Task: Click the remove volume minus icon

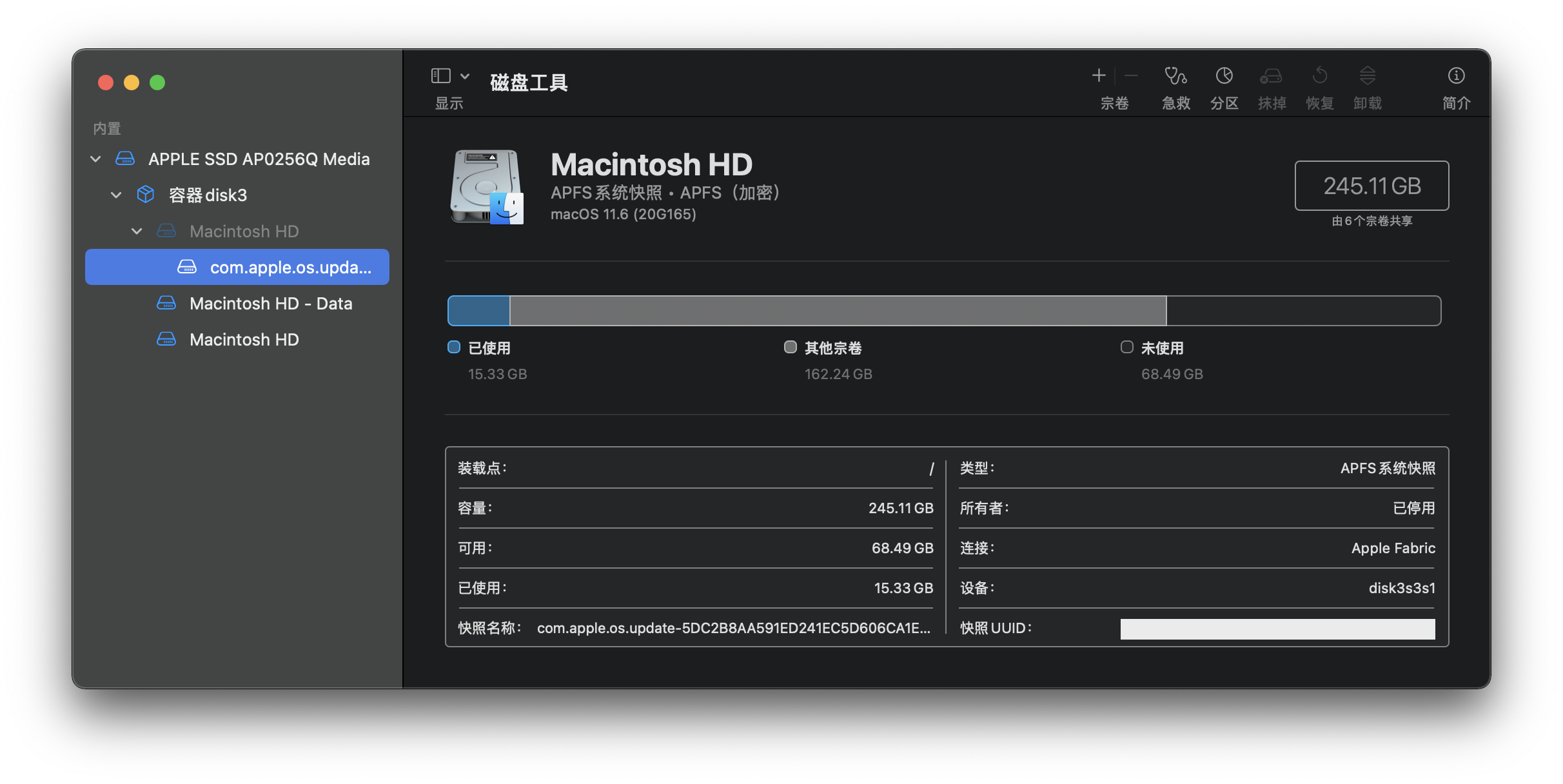Action: tap(1131, 75)
